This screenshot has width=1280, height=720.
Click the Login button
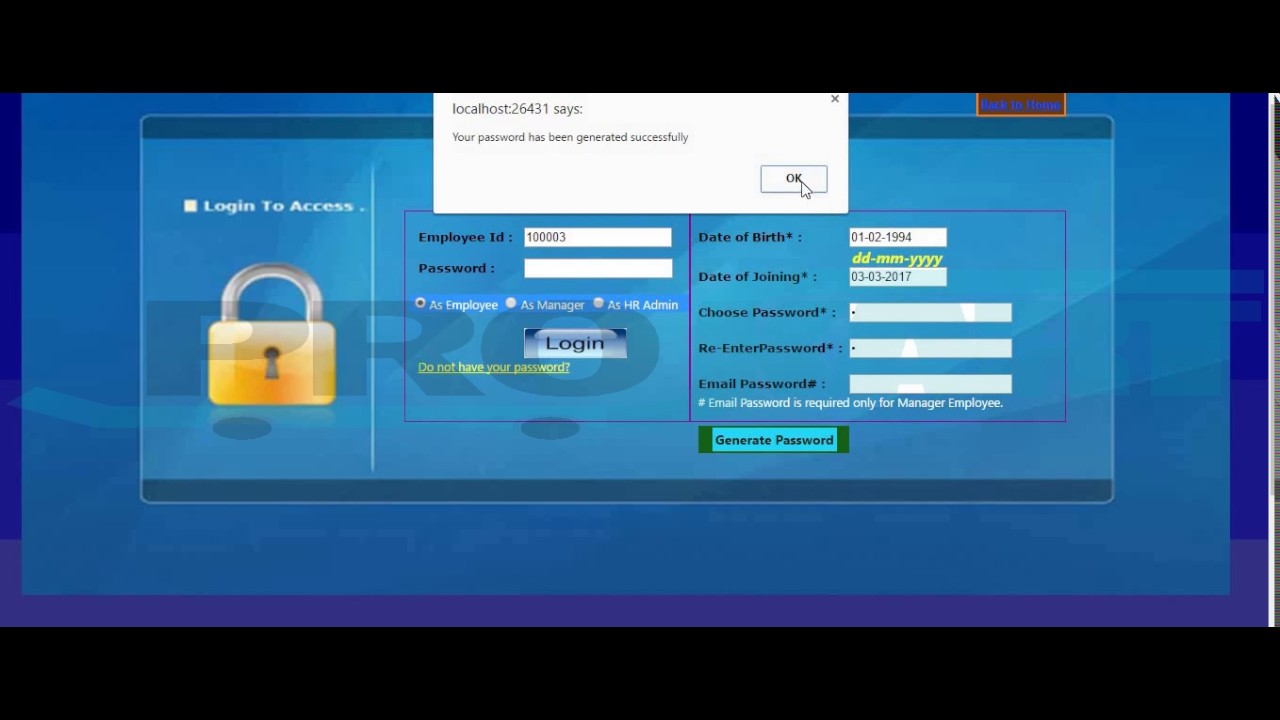click(x=575, y=343)
